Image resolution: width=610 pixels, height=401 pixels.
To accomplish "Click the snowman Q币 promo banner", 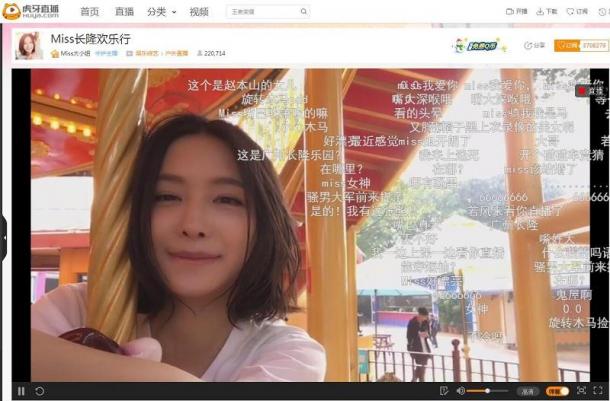I will (480, 46).
